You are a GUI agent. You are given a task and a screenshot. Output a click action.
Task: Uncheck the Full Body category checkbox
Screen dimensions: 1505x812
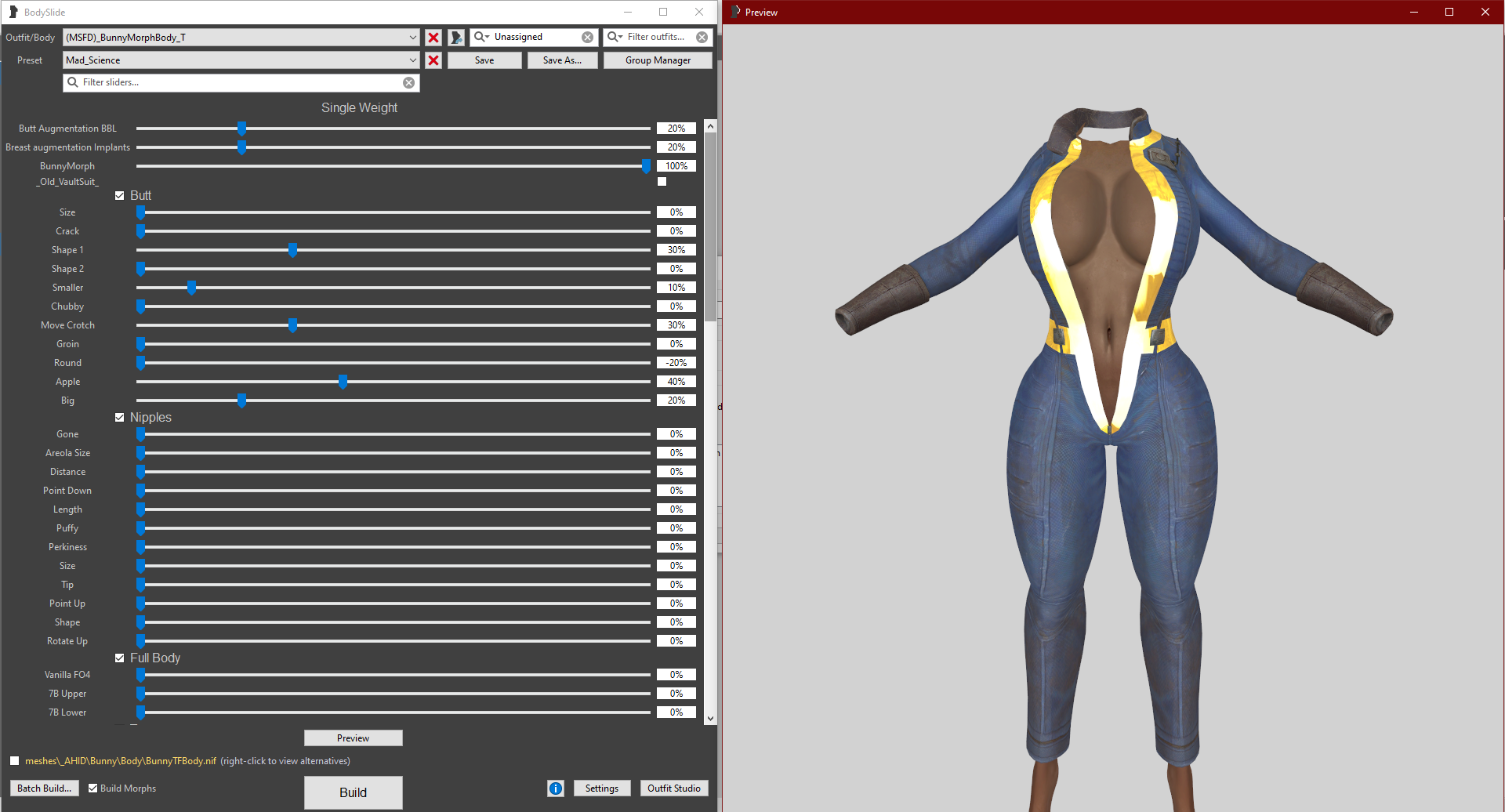(119, 658)
